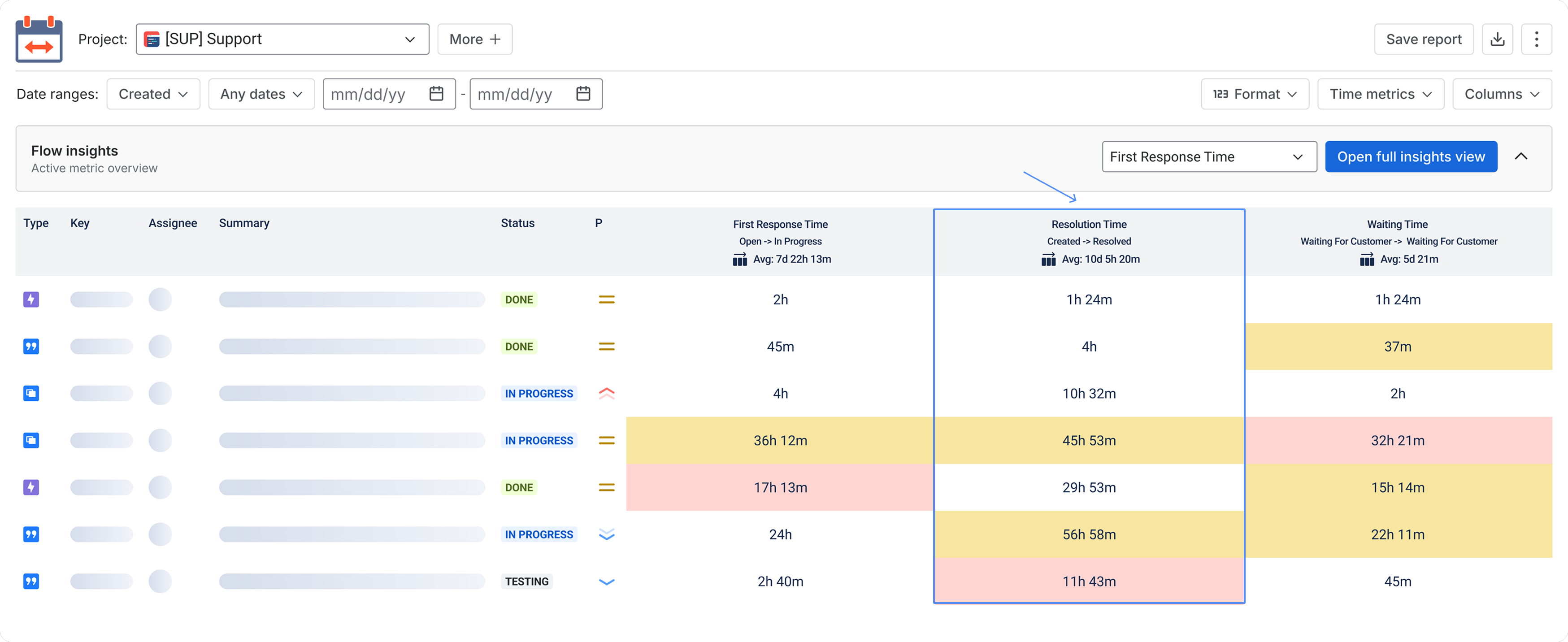Click issue type icon in the 45m first-response row

tap(31, 346)
